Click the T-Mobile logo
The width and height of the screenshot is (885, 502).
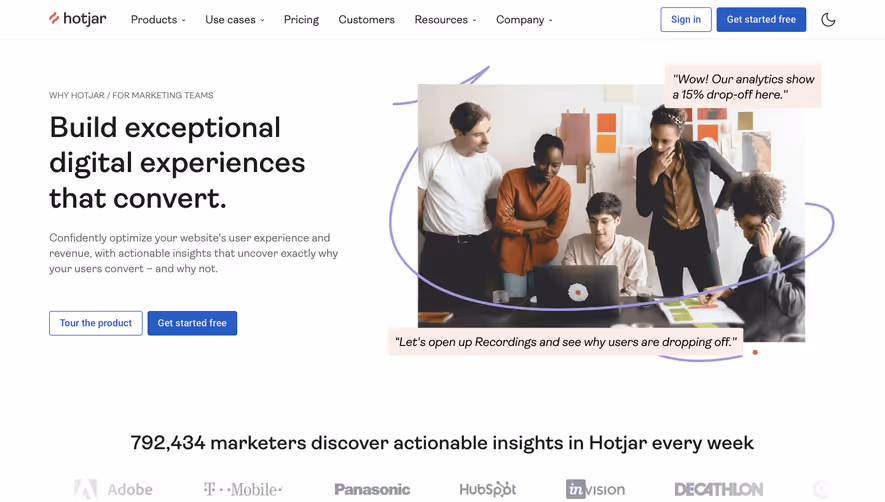point(243,489)
